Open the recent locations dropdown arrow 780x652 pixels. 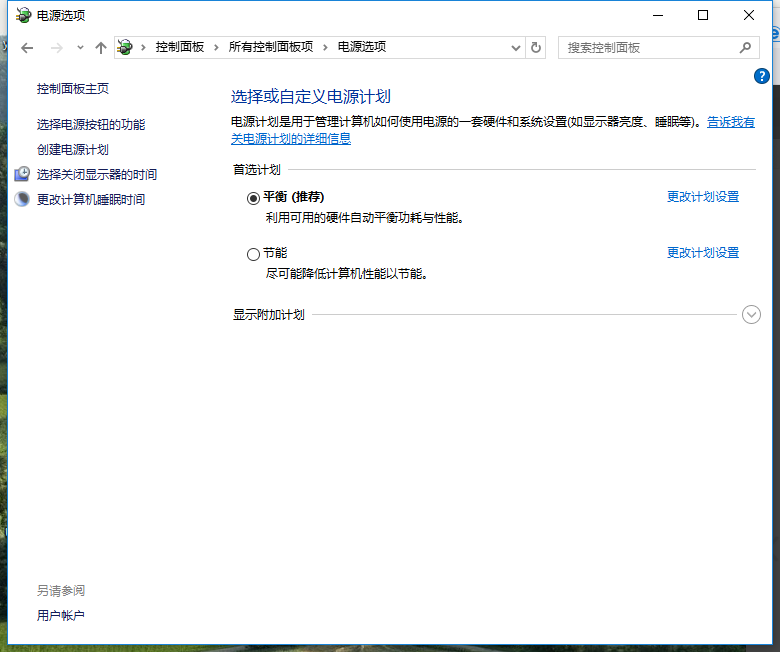[80, 48]
